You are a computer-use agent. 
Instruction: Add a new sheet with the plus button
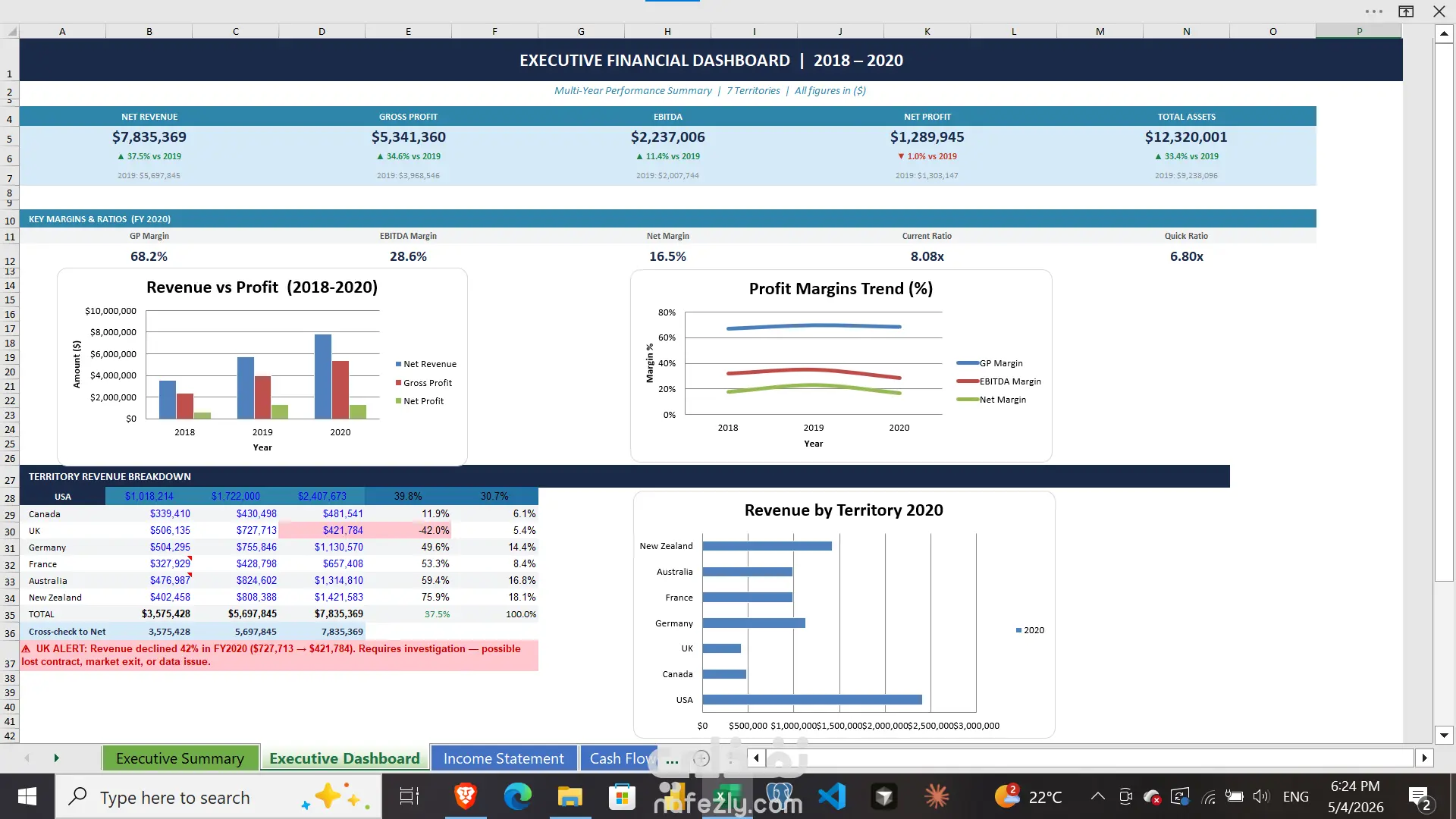[701, 758]
